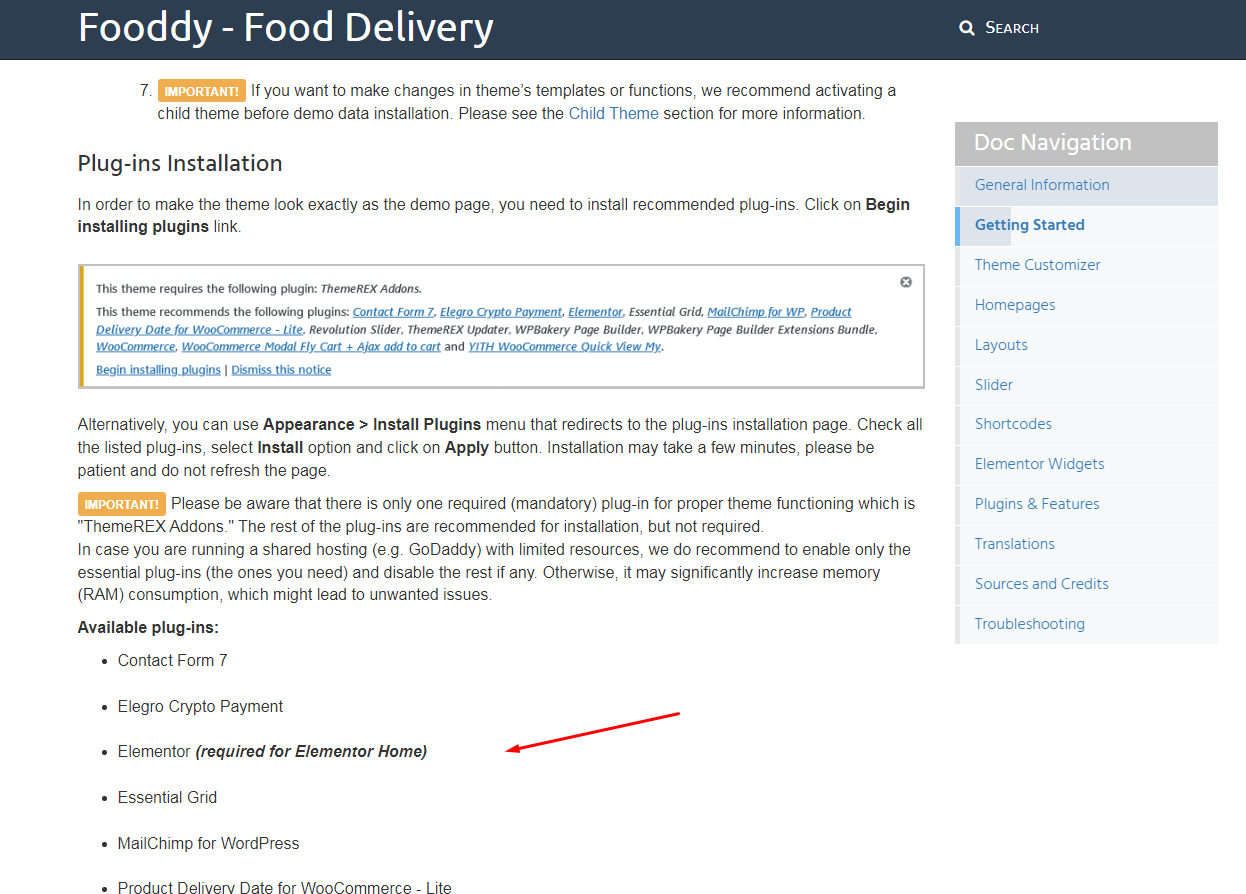The width and height of the screenshot is (1246, 894).
Task: Click YITH WooCommerce Quick View My link
Action: click(x=565, y=347)
